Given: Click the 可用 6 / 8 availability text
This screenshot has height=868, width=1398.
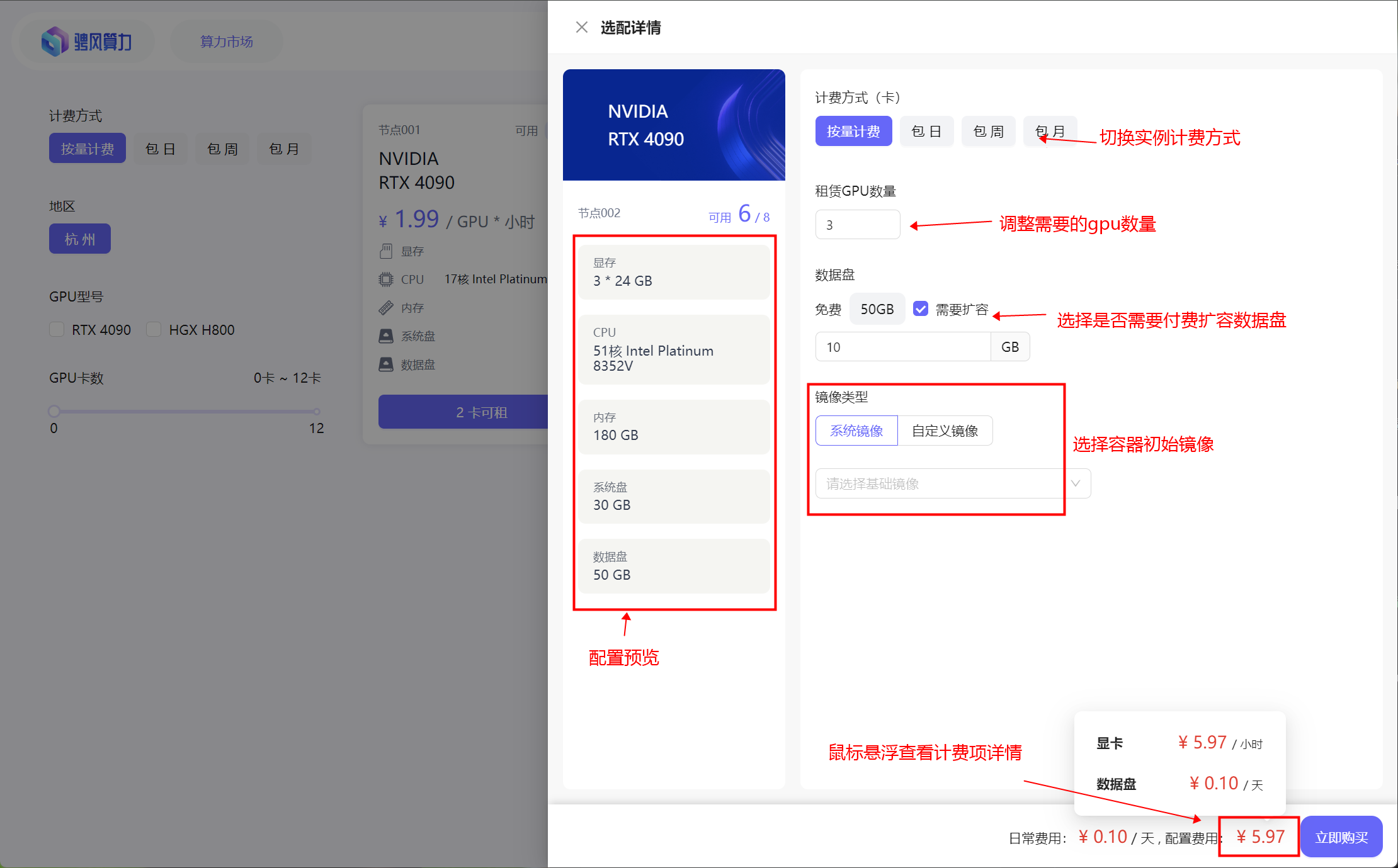Looking at the screenshot, I should point(739,215).
